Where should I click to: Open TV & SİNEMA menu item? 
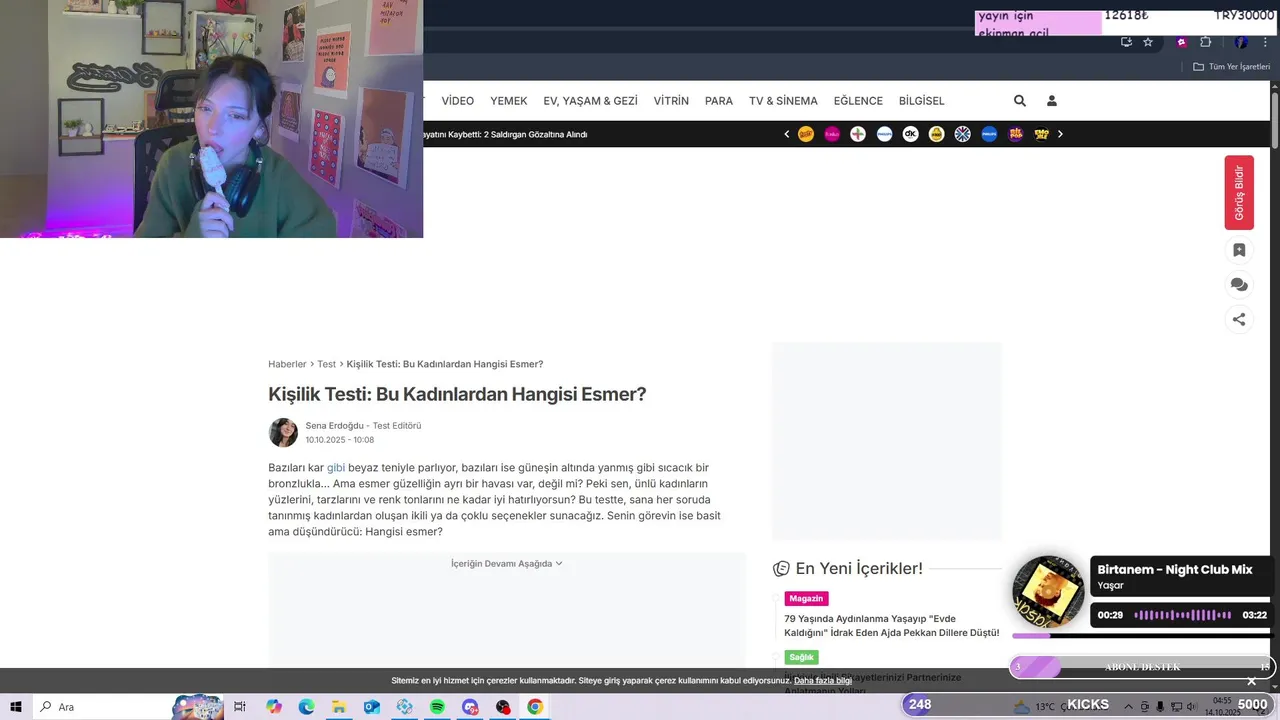(783, 101)
